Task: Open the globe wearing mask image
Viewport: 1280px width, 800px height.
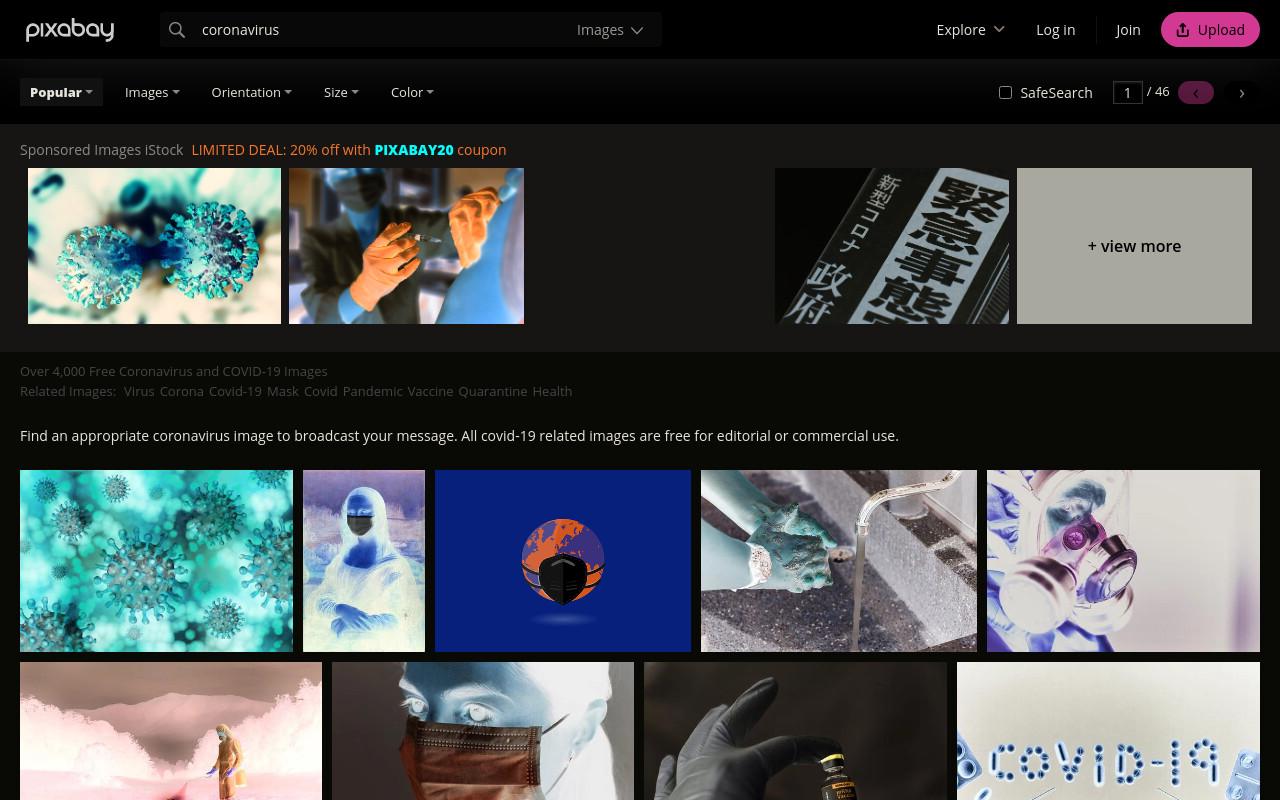Action: click(x=563, y=561)
